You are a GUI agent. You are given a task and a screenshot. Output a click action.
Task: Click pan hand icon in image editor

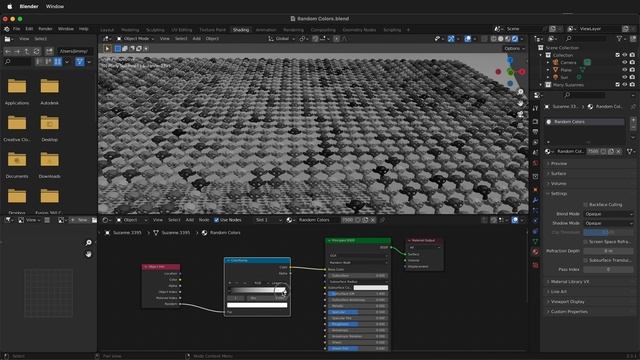pos(89,254)
